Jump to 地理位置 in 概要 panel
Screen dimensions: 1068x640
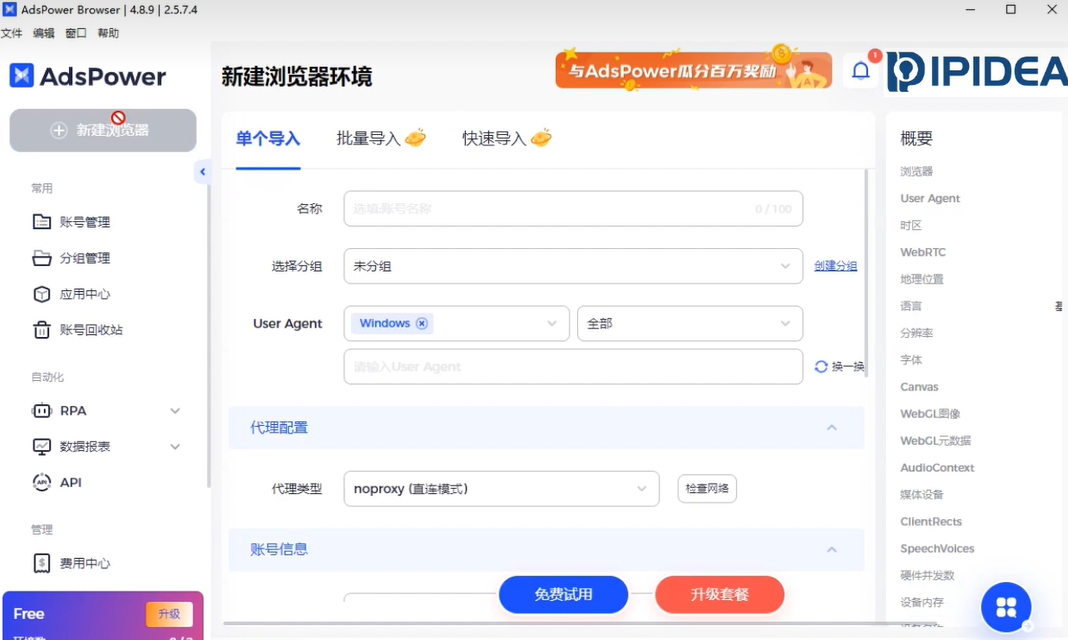pyautogui.click(x=922, y=279)
